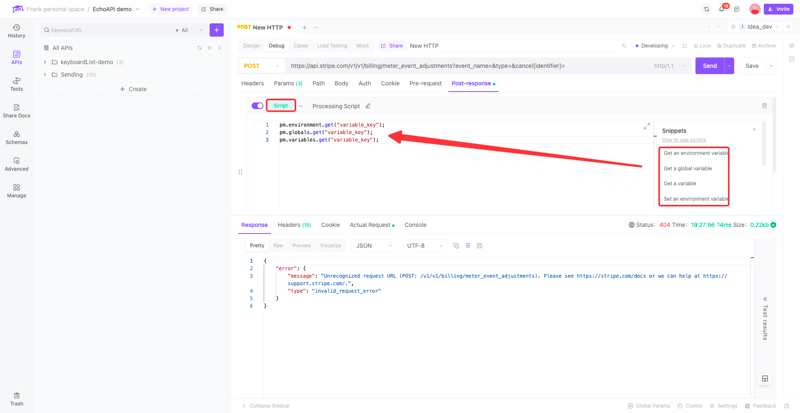800x413 pixels.
Task: Open the Tests sidebar section
Action: tap(16, 84)
